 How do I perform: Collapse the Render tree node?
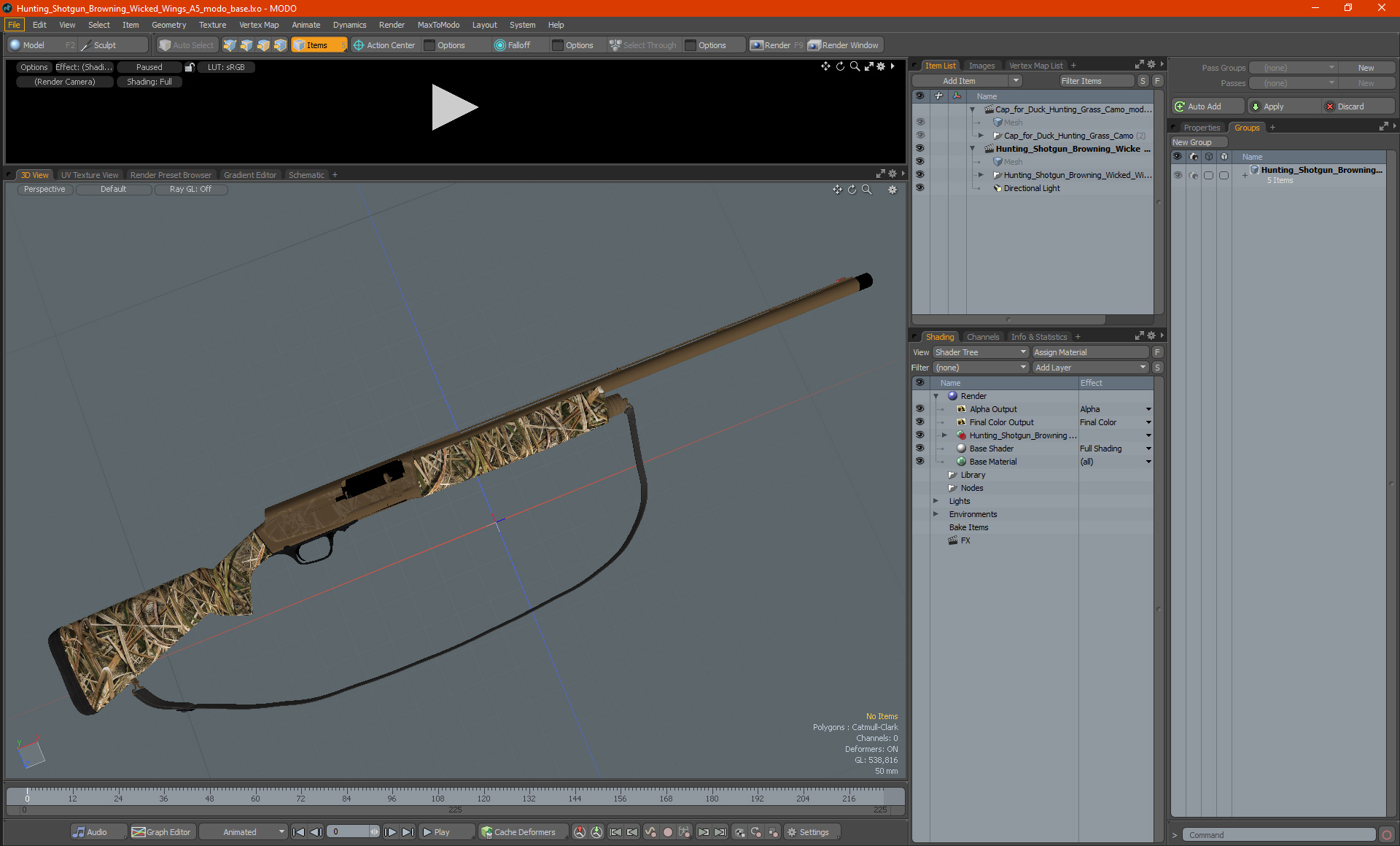click(936, 396)
